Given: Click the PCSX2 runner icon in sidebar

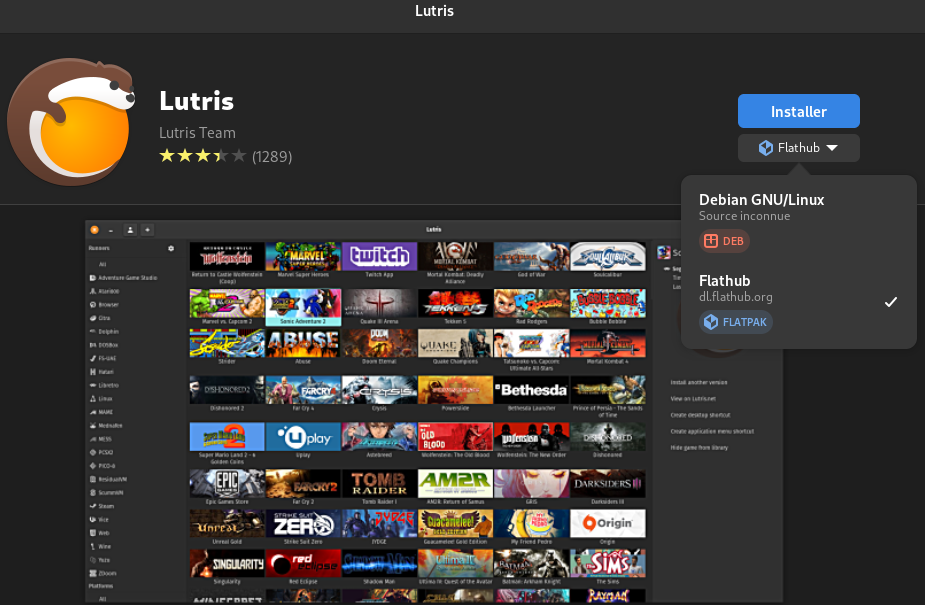Looking at the screenshot, I should pos(93,452).
